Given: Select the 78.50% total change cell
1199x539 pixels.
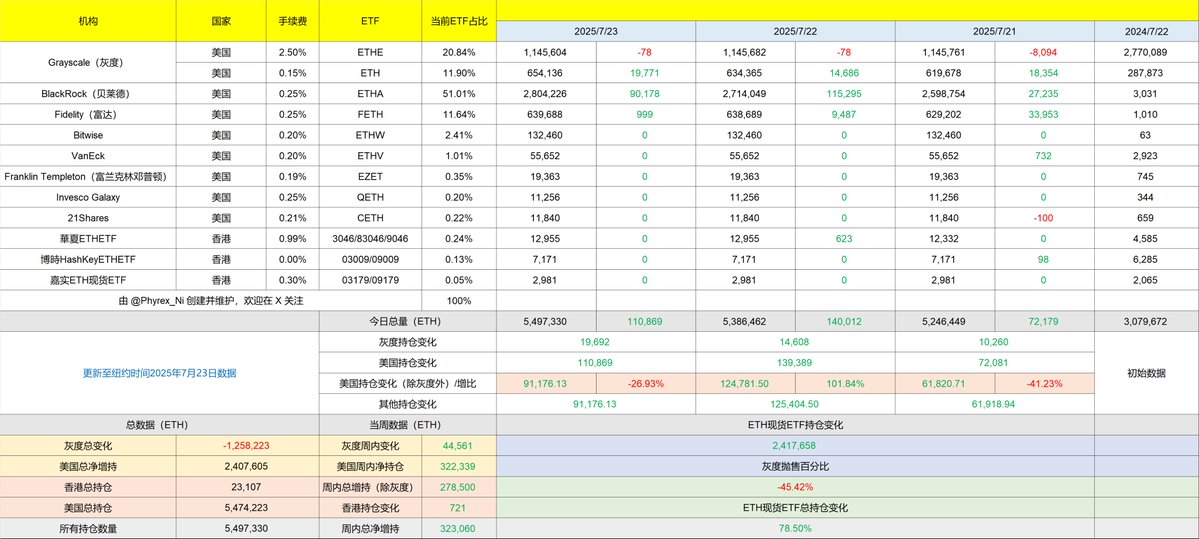Looking at the screenshot, I should click(x=795, y=528).
